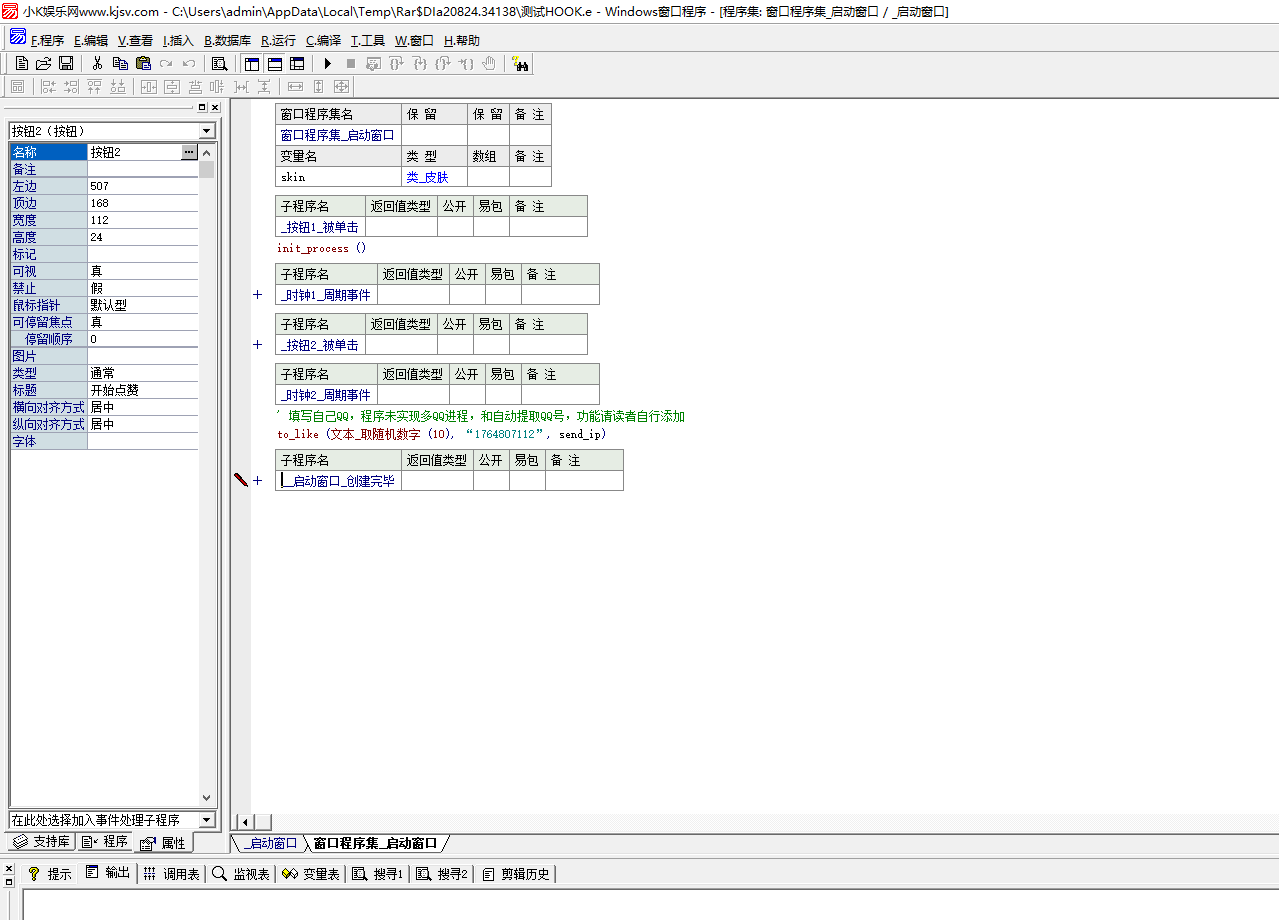Image resolution: width=1279 pixels, height=920 pixels.
Task: Close the property panel with the X button
Action: coord(215,107)
